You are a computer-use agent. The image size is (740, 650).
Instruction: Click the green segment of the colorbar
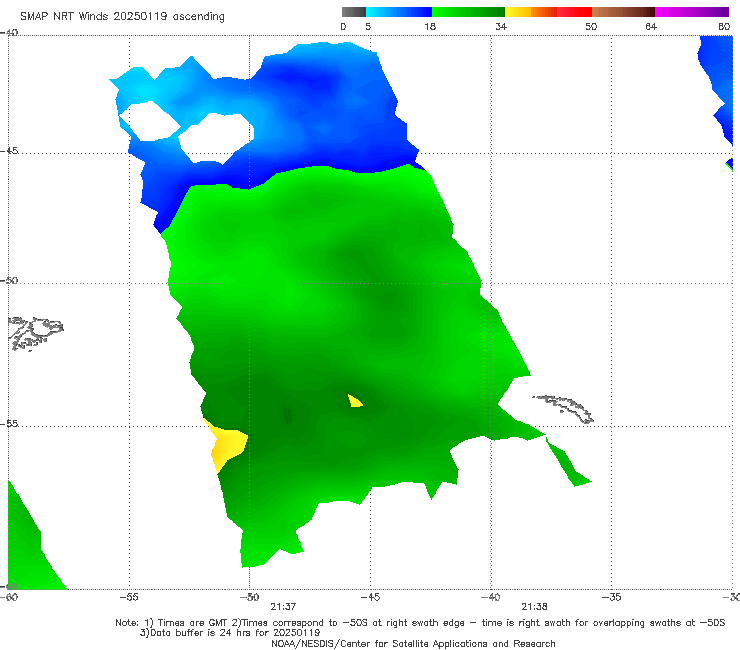(468, 12)
